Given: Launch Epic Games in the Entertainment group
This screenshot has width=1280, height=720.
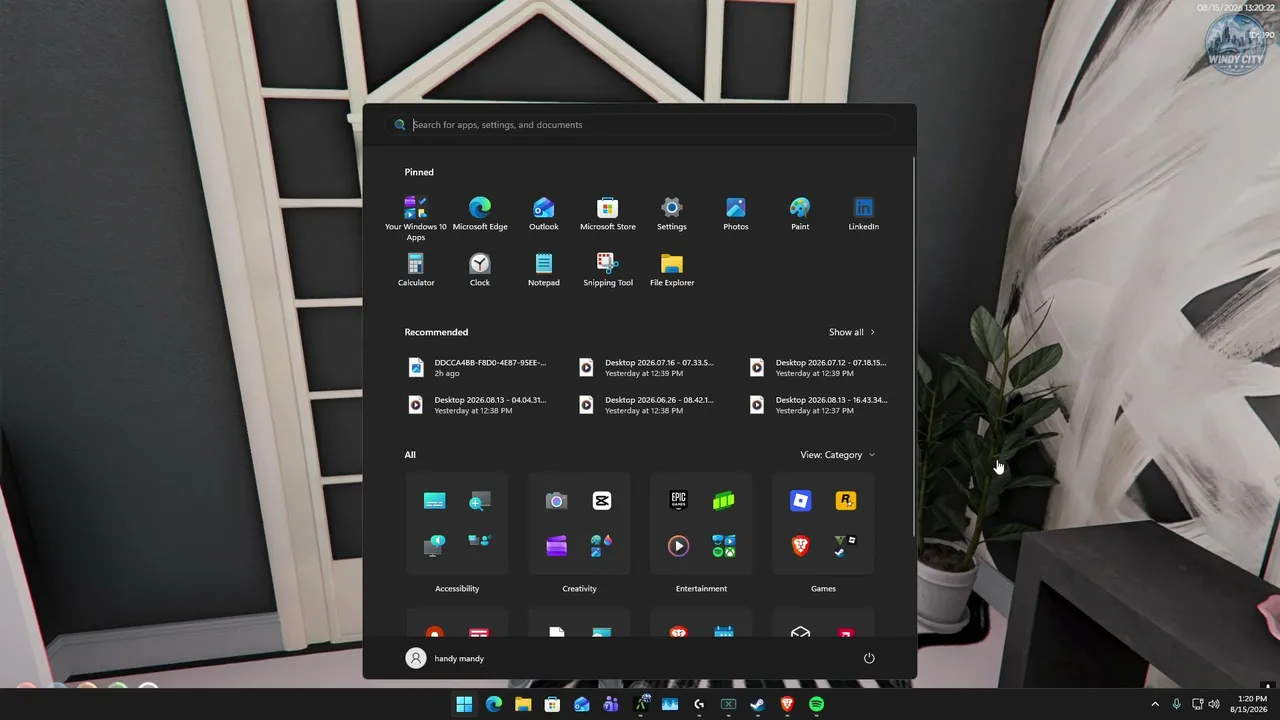Looking at the screenshot, I should 679,501.
